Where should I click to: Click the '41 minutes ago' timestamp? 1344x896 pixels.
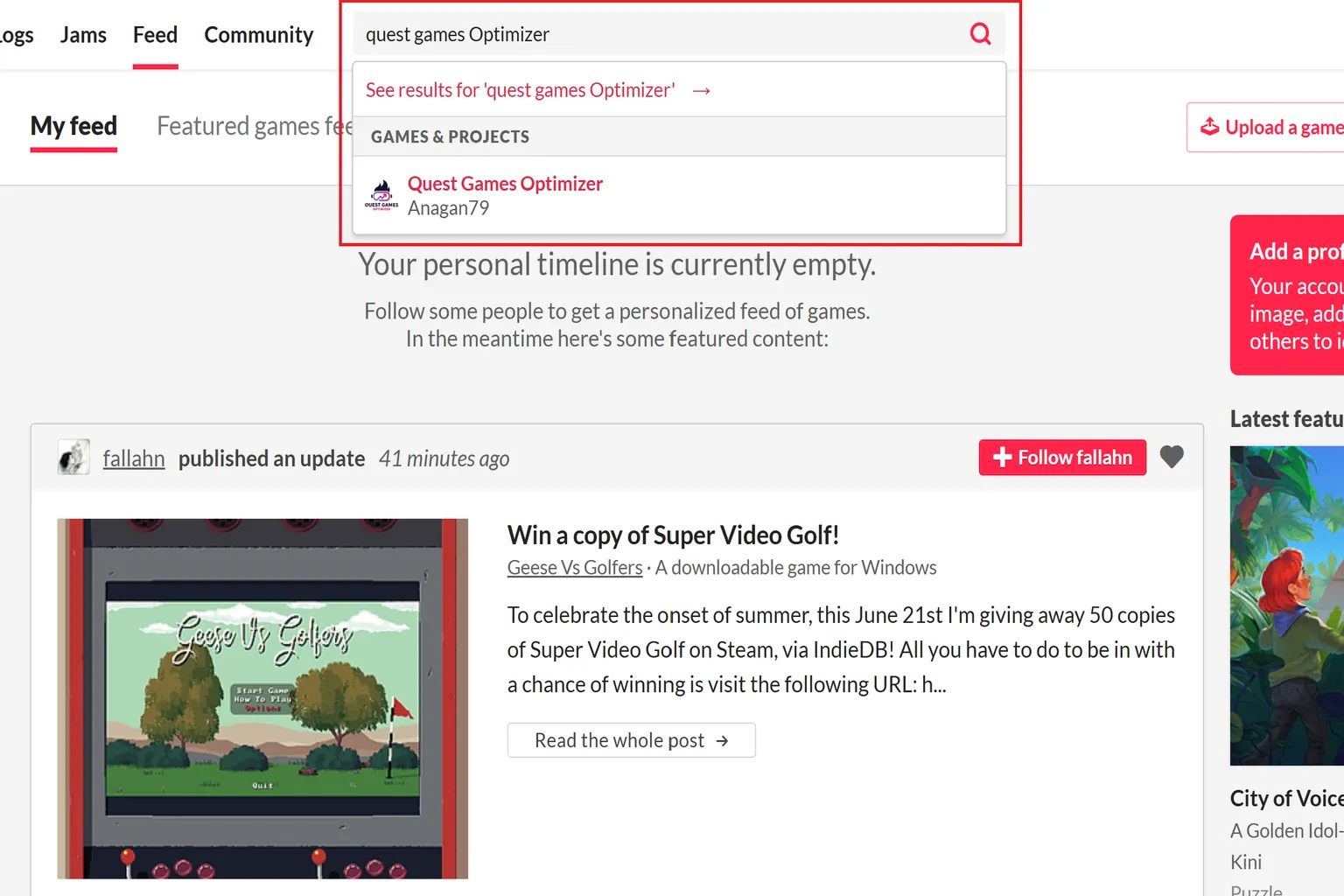click(x=444, y=458)
